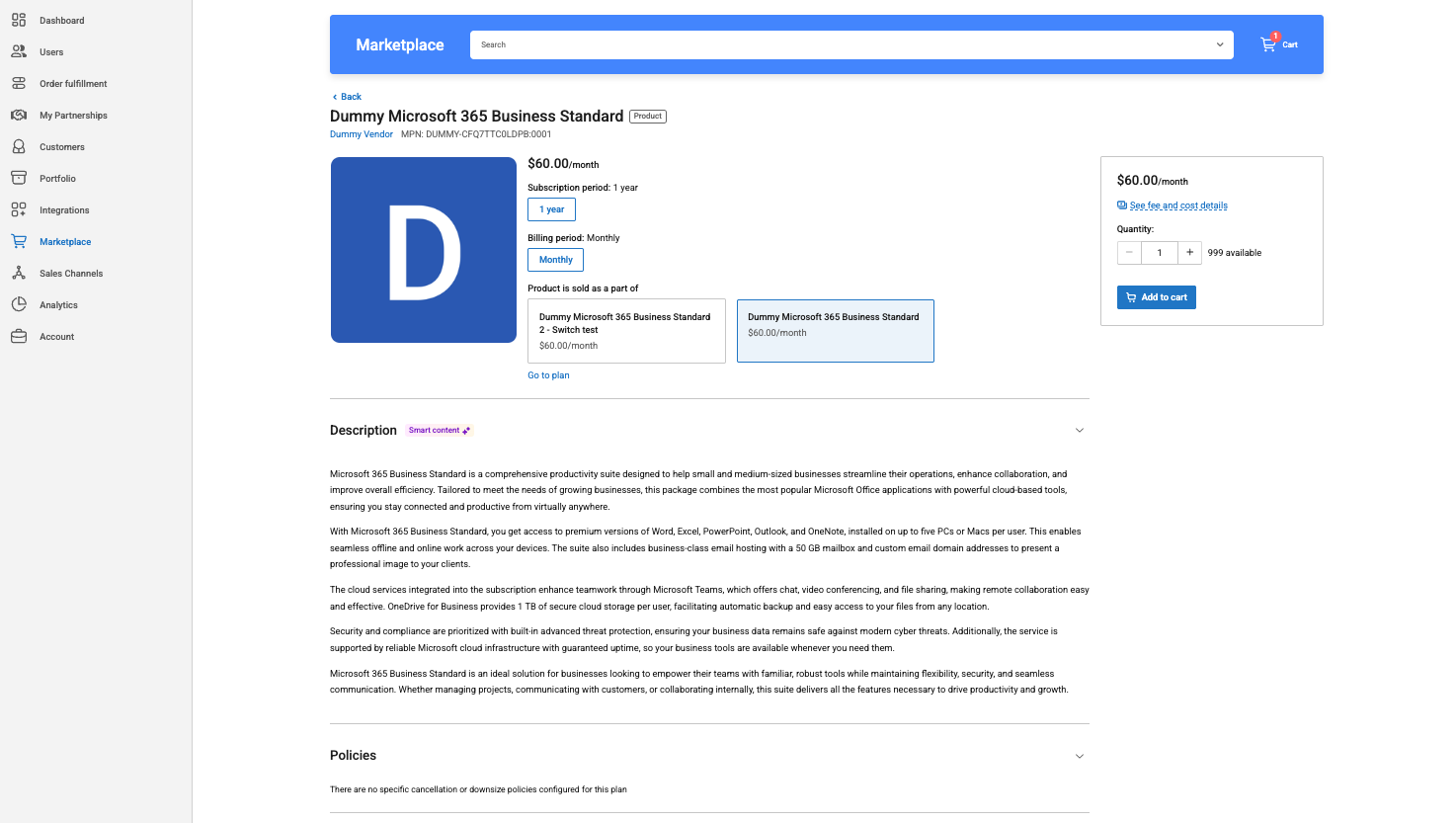
Task: Click the Integrations icon
Action: point(19,209)
